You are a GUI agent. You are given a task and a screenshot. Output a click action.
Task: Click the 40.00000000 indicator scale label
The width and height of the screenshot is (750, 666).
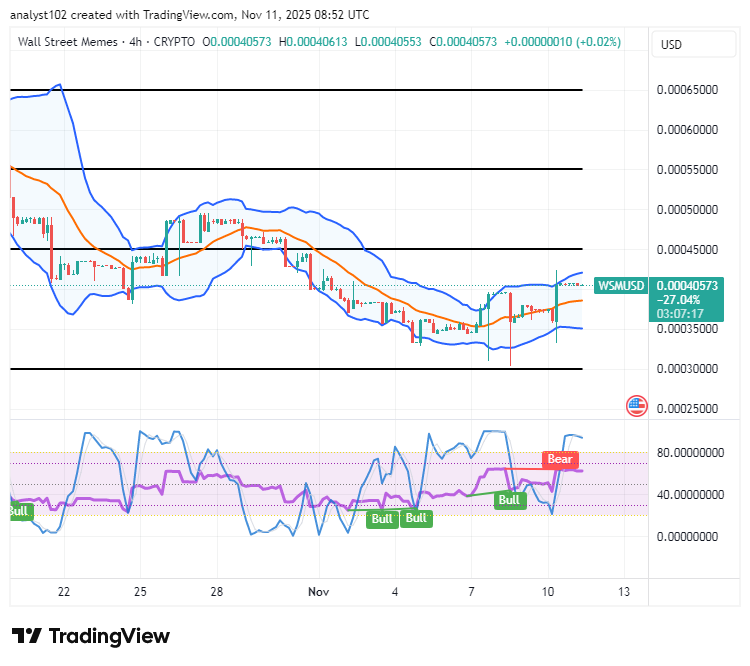pos(690,495)
